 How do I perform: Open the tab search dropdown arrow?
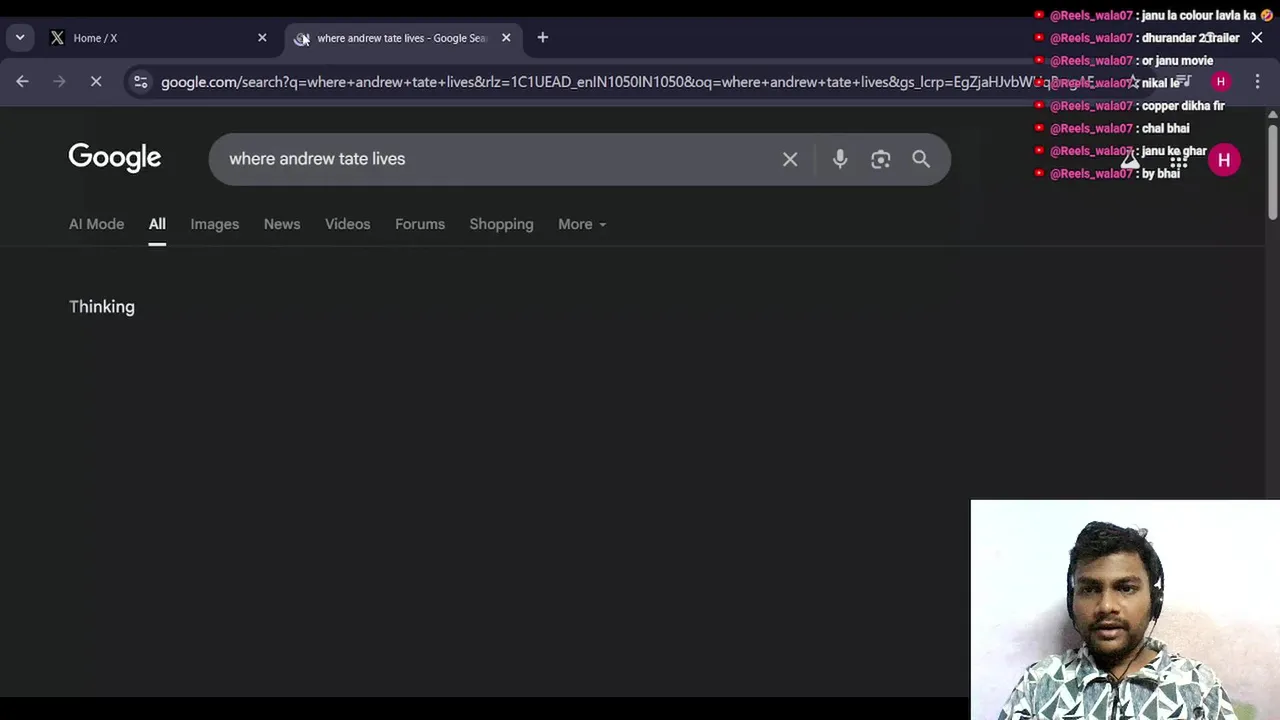coord(20,38)
